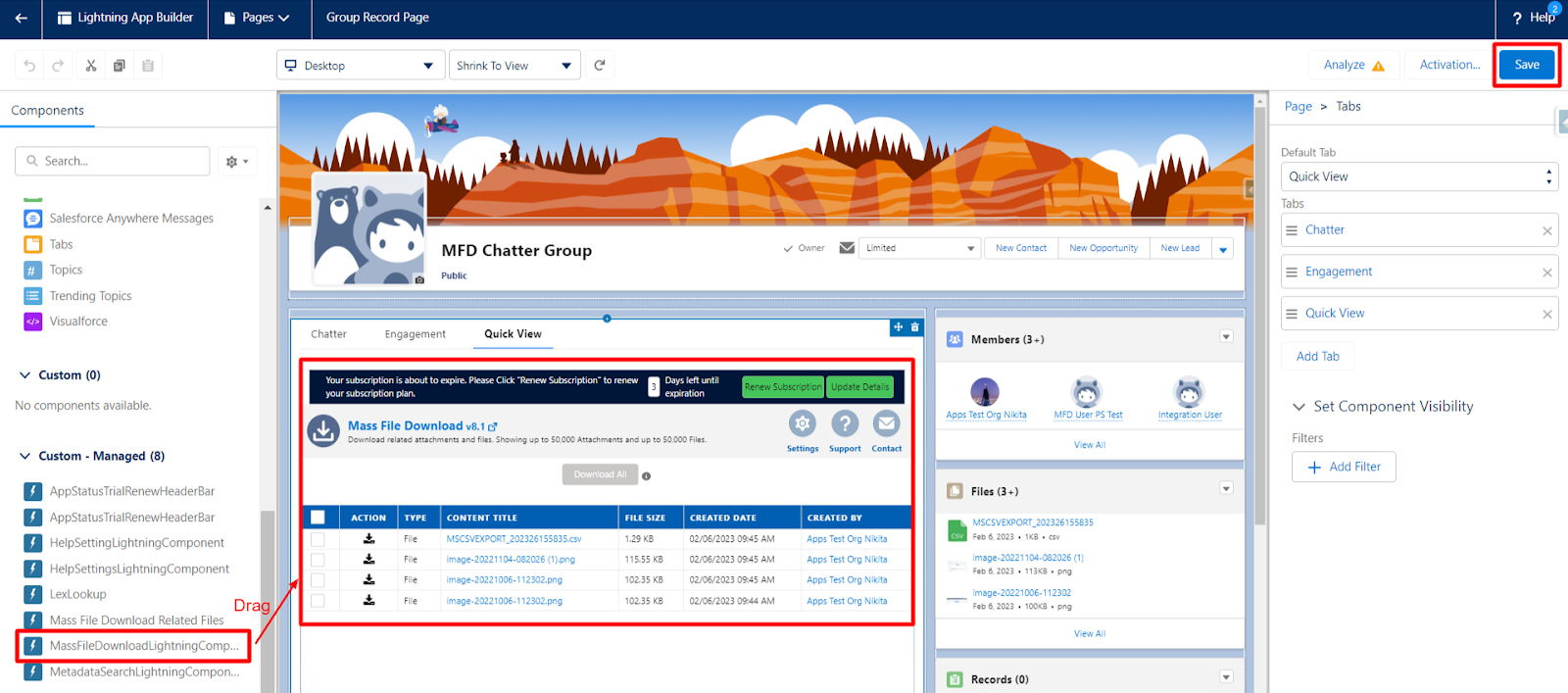Click the Analyze warning triangle icon
The height and width of the screenshot is (693, 1568).
pos(1378,66)
